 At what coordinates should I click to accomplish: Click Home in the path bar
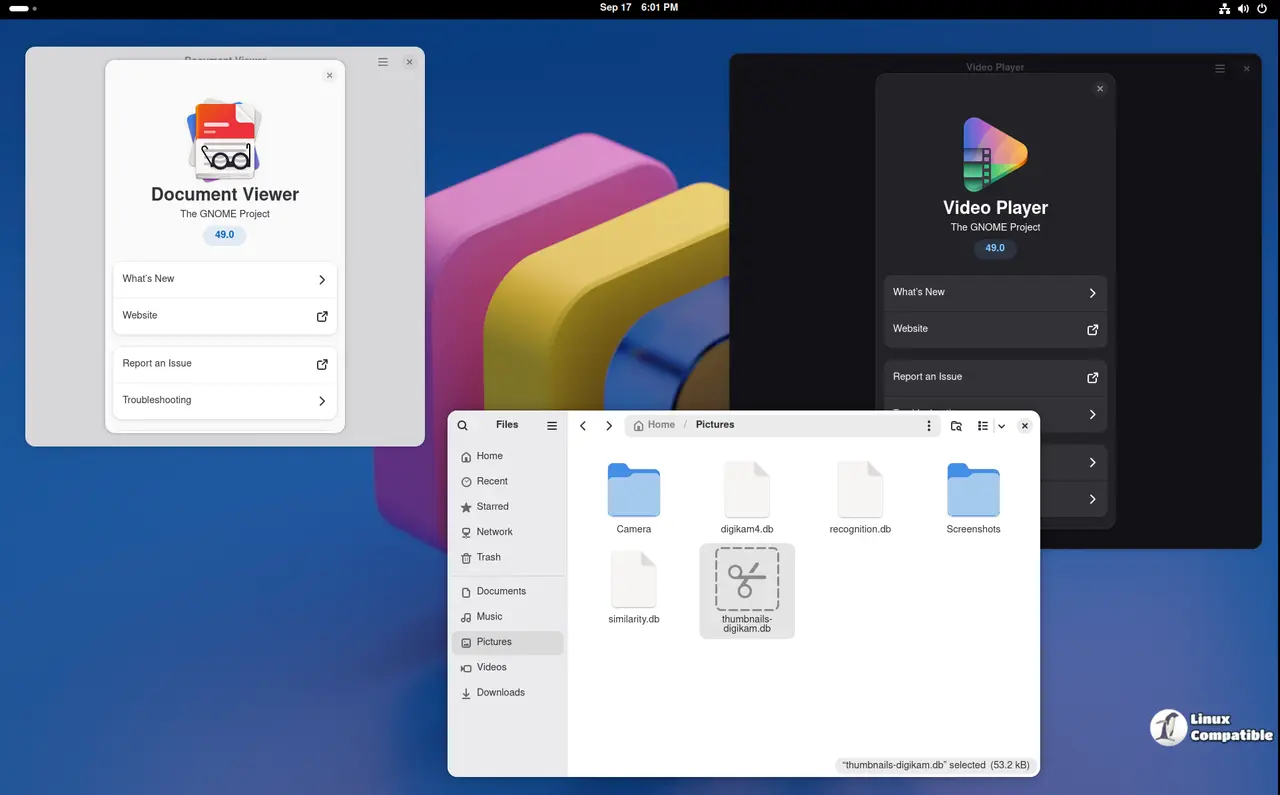(655, 425)
